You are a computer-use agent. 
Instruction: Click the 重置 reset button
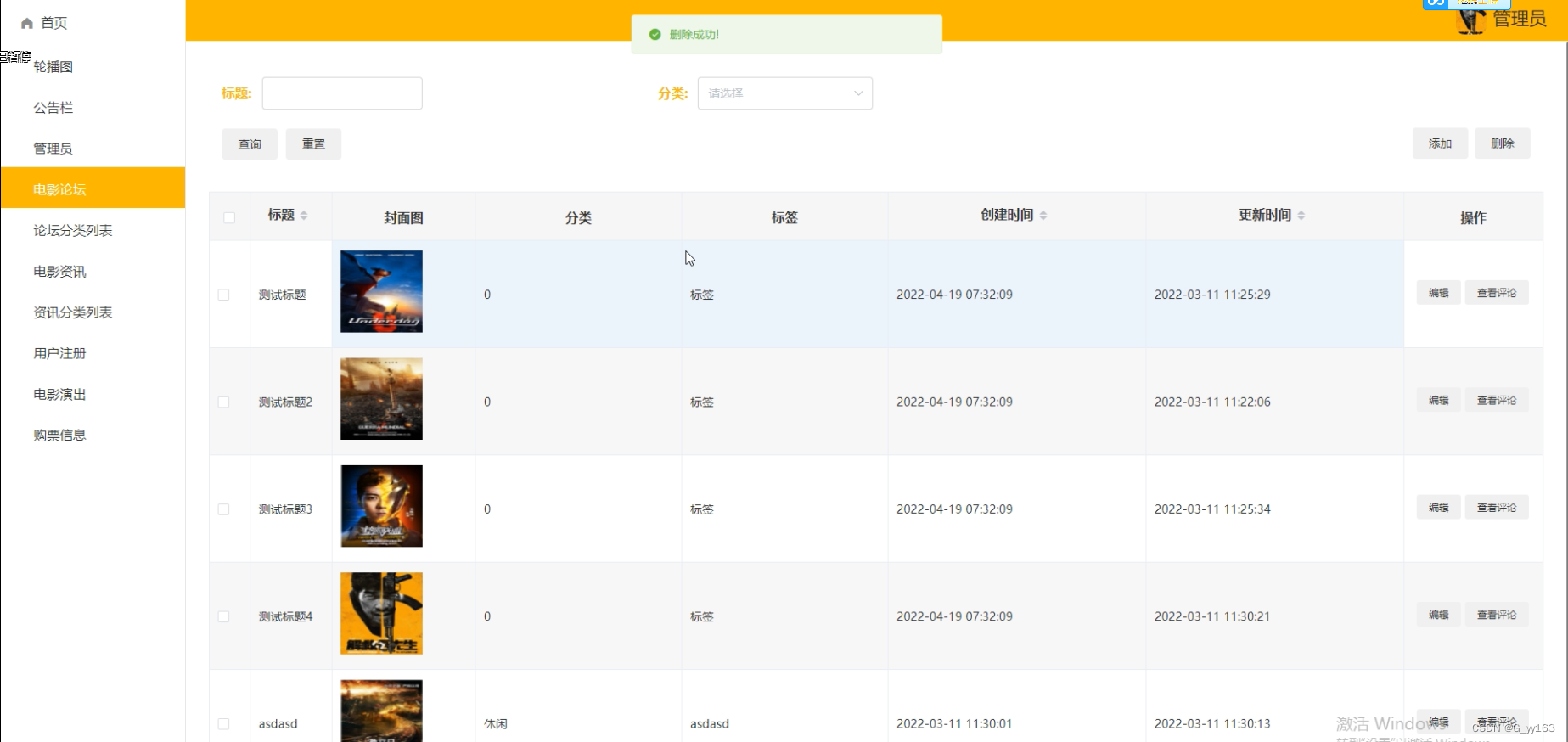pos(313,144)
